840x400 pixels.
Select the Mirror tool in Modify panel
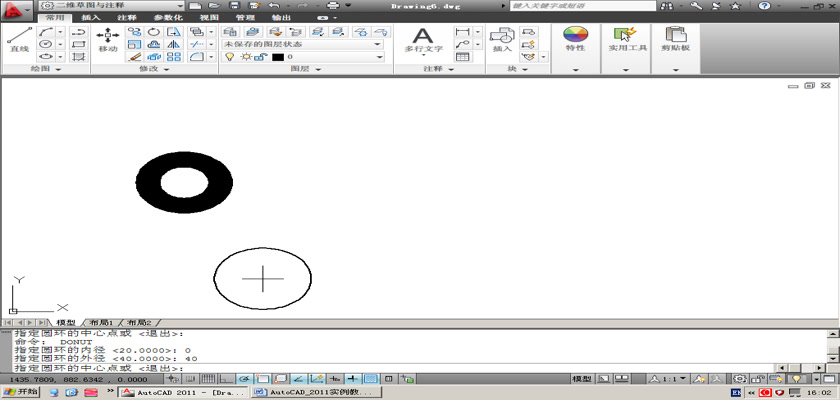pos(174,44)
